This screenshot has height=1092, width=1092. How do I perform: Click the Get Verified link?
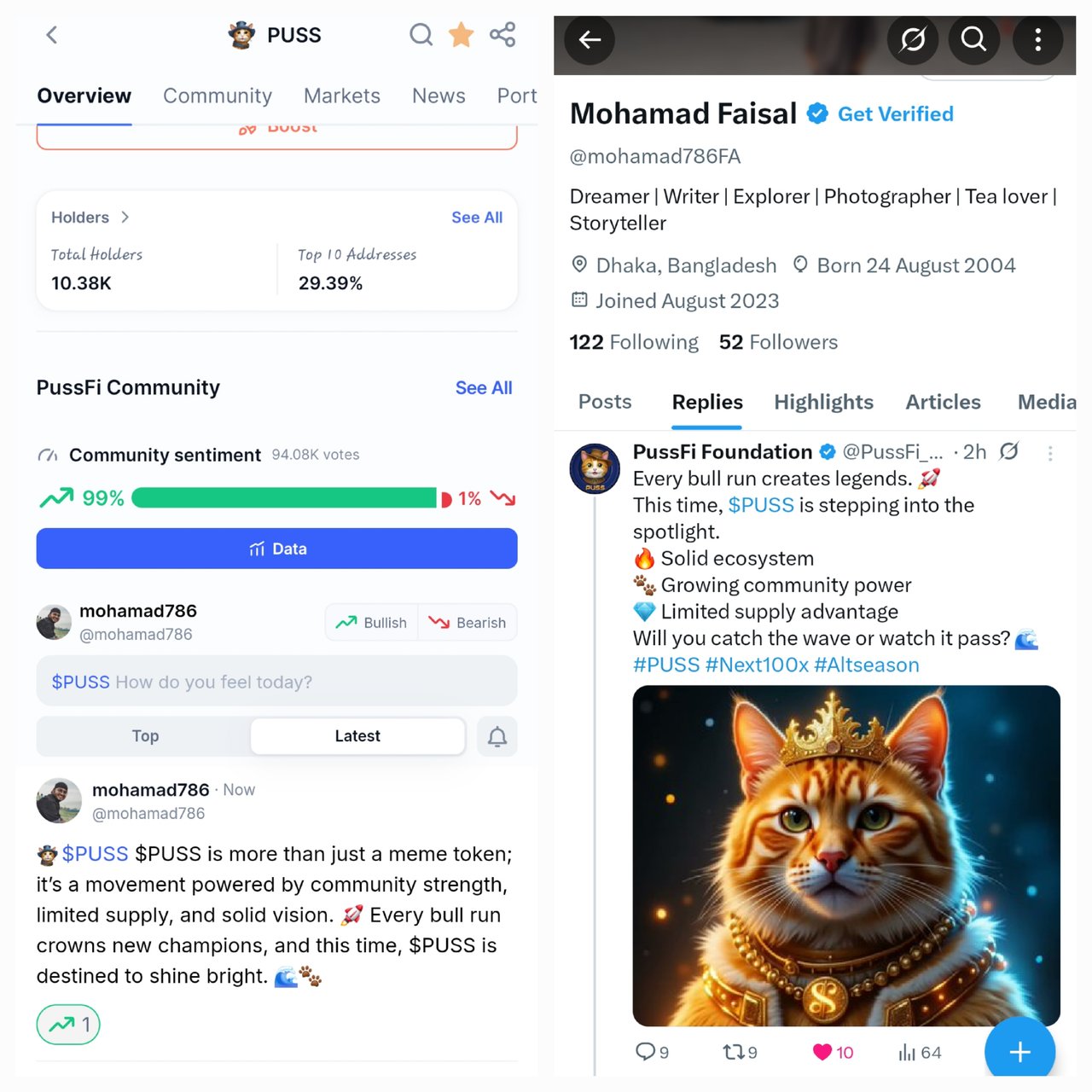tap(896, 113)
